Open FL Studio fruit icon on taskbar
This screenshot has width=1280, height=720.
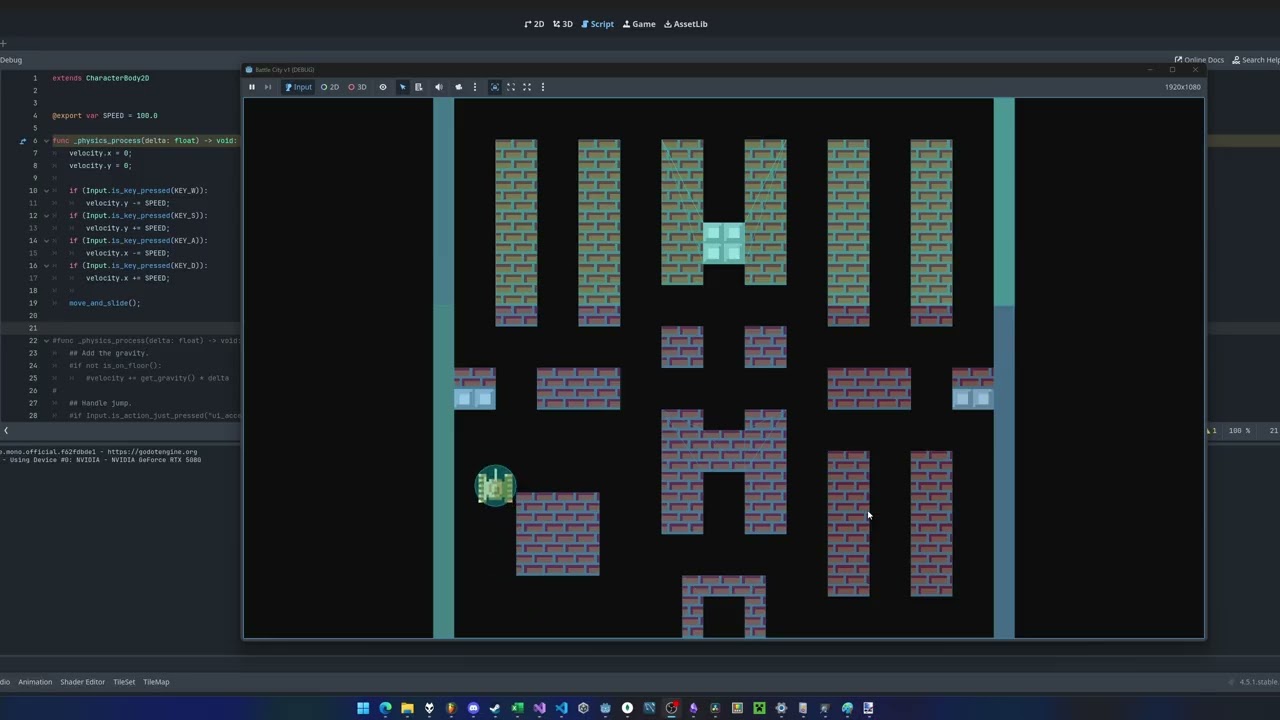point(451,708)
